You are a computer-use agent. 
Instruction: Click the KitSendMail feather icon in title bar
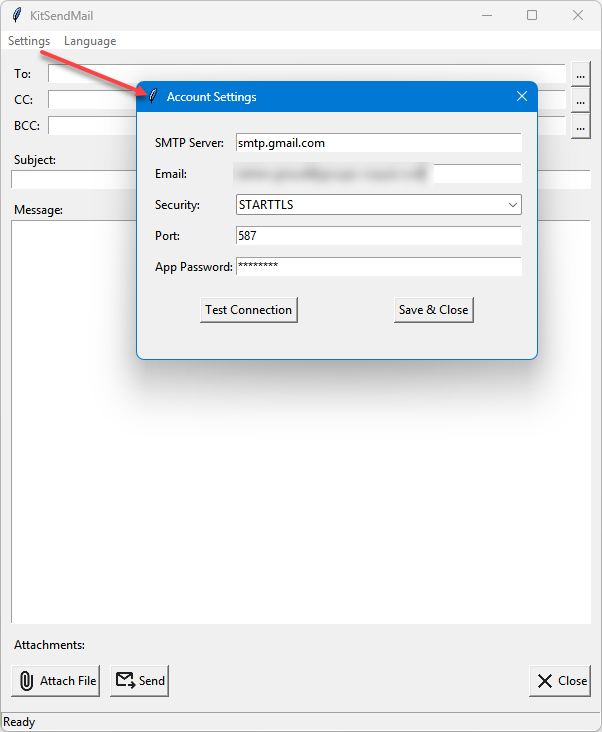pyautogui.click(x=17, y=15)
